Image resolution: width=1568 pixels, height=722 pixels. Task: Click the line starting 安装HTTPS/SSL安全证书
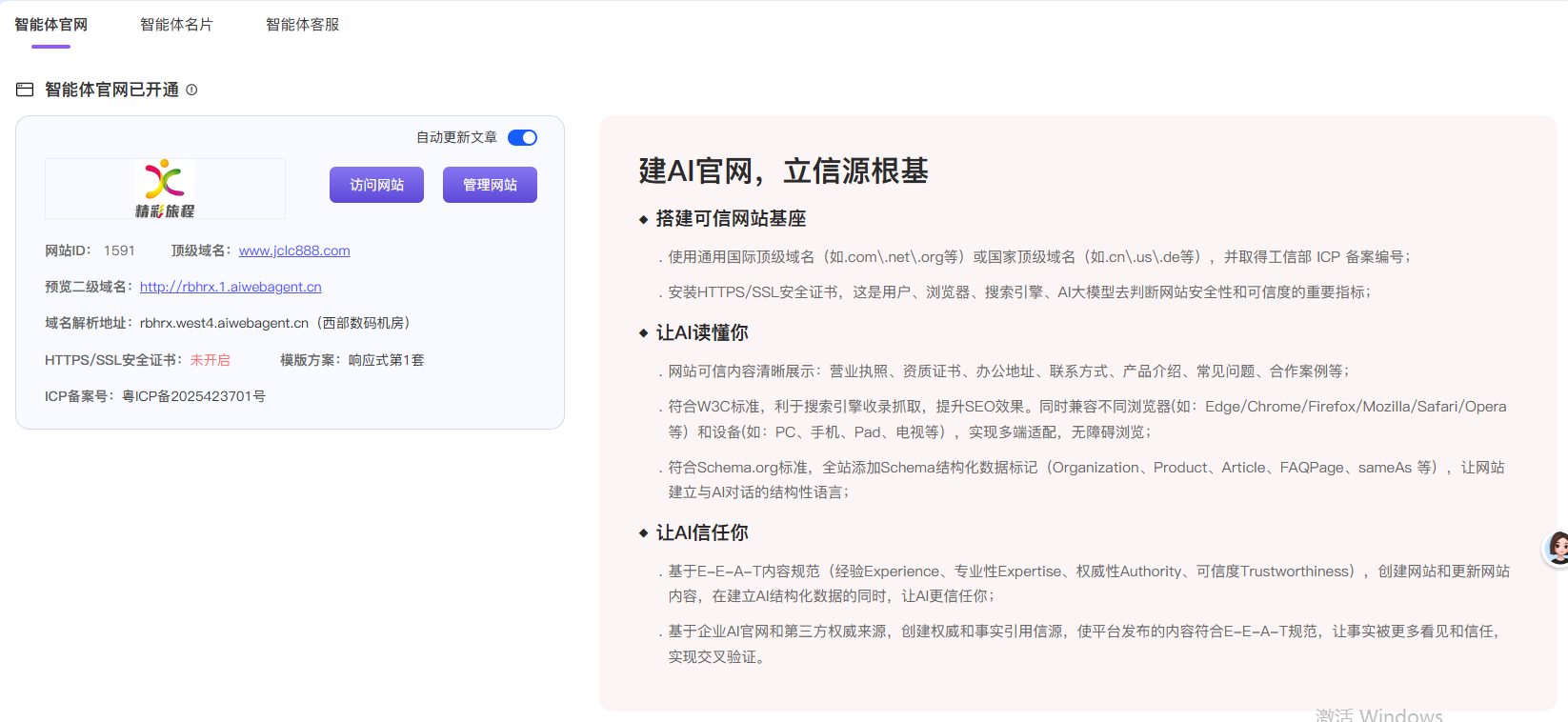[1019, 292]
